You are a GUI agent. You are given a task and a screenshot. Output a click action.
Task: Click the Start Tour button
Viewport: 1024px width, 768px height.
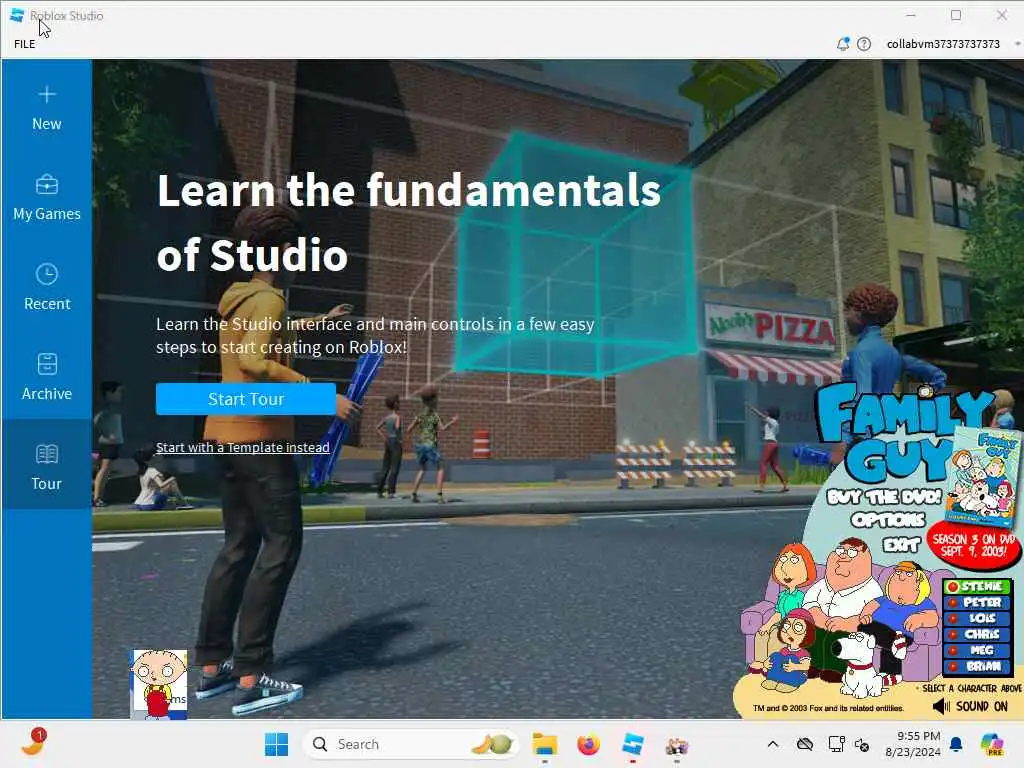(x=246, y=399)
